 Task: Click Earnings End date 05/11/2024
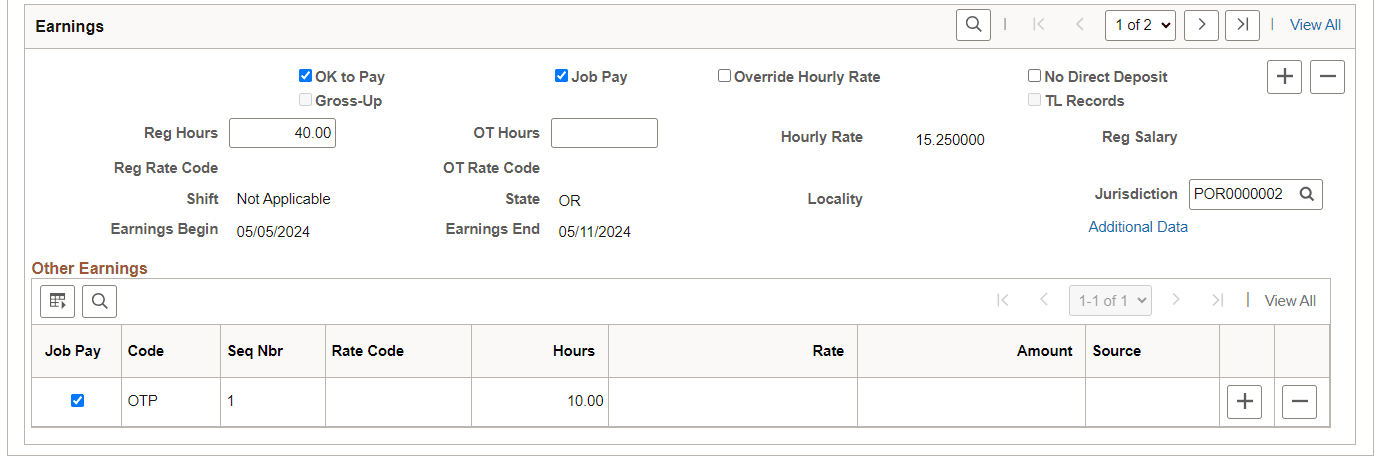(x=595, y=232)
